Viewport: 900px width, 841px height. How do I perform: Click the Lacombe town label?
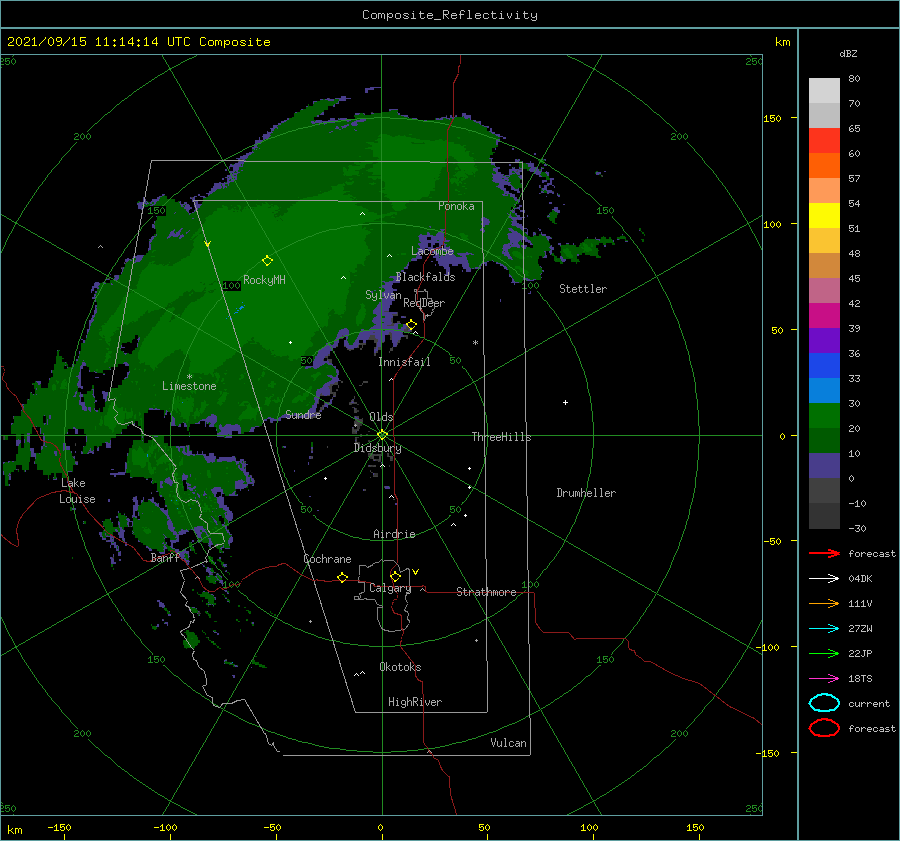click(x=432, y=251)
